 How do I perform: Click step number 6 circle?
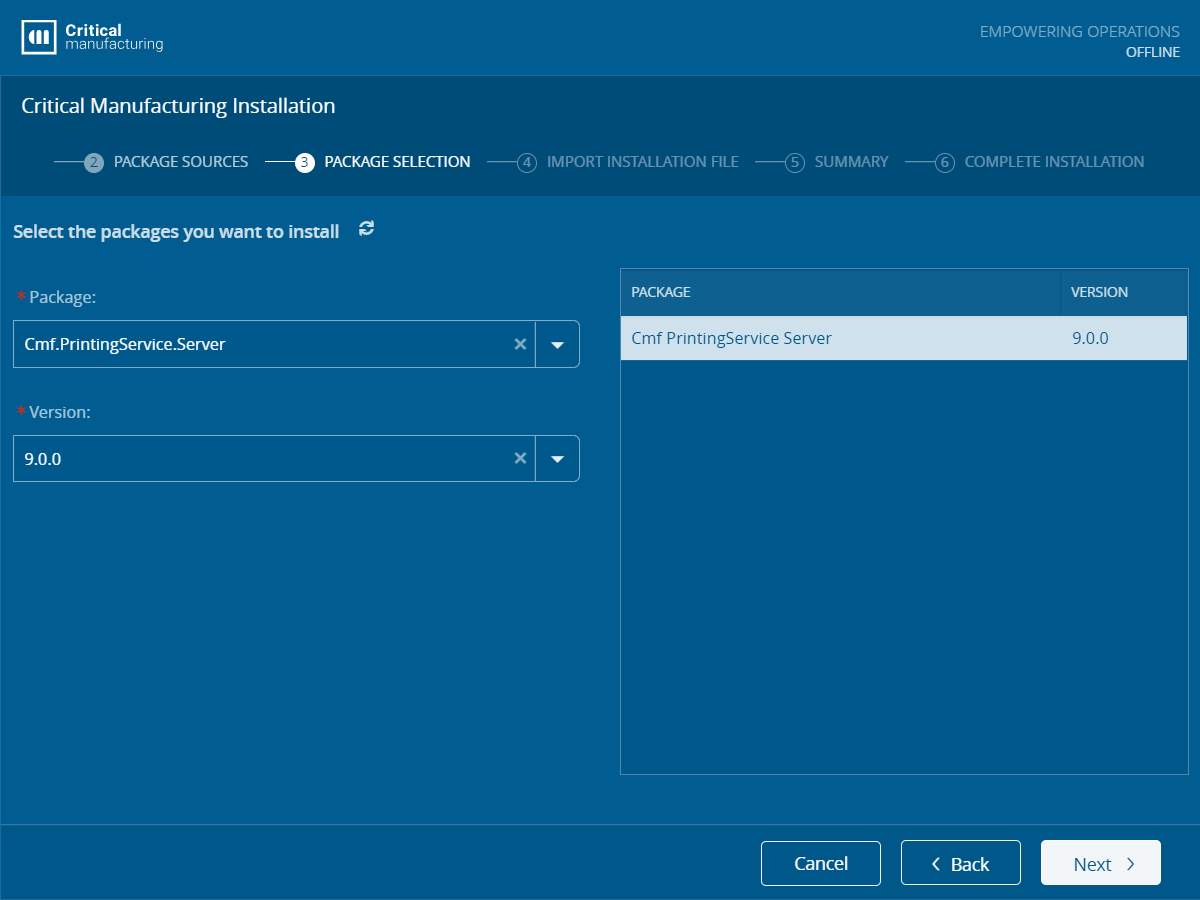pyautogui.click(x=945, y=163)
